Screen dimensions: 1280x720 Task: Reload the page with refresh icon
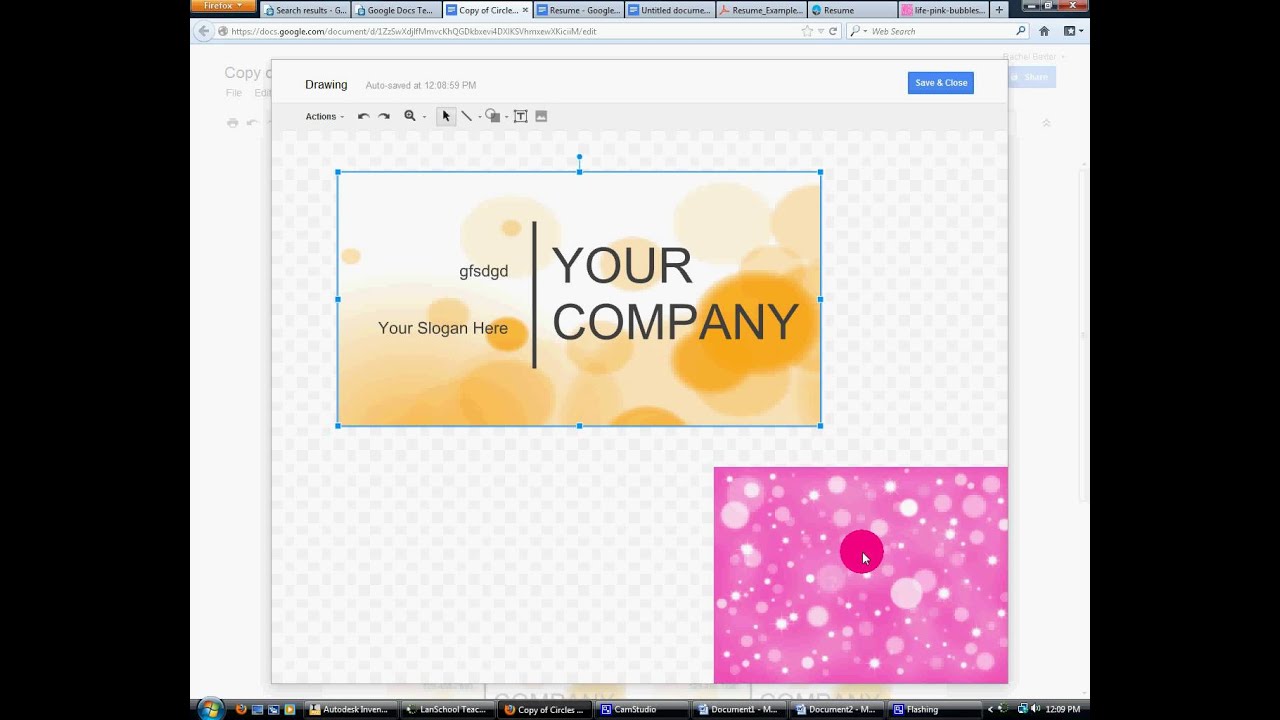point(832,31)
